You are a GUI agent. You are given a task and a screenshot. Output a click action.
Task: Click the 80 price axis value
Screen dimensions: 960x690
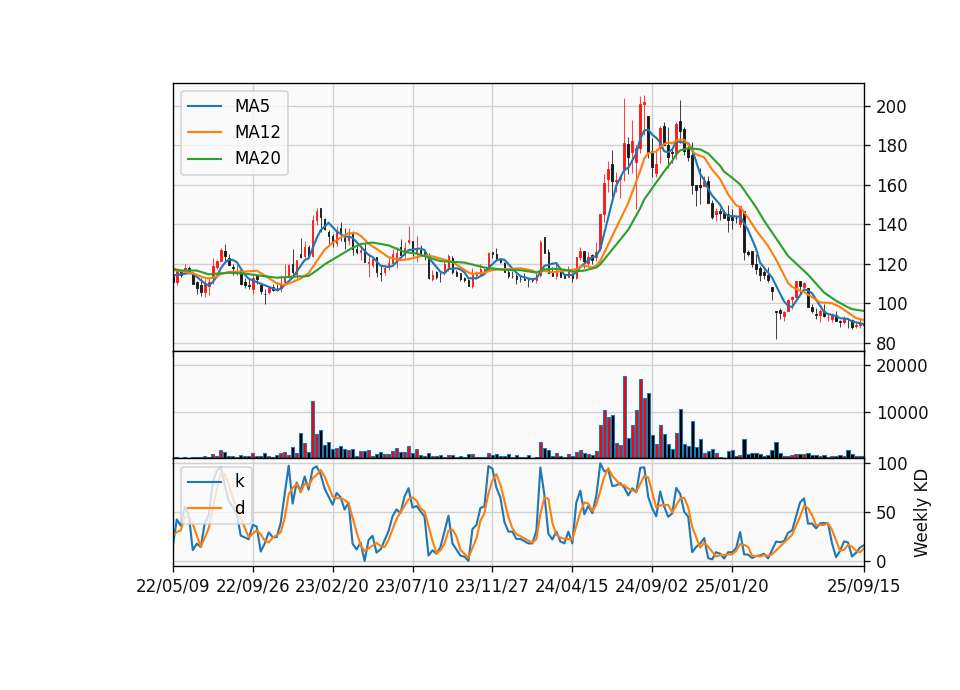click(x=887, y=344)
